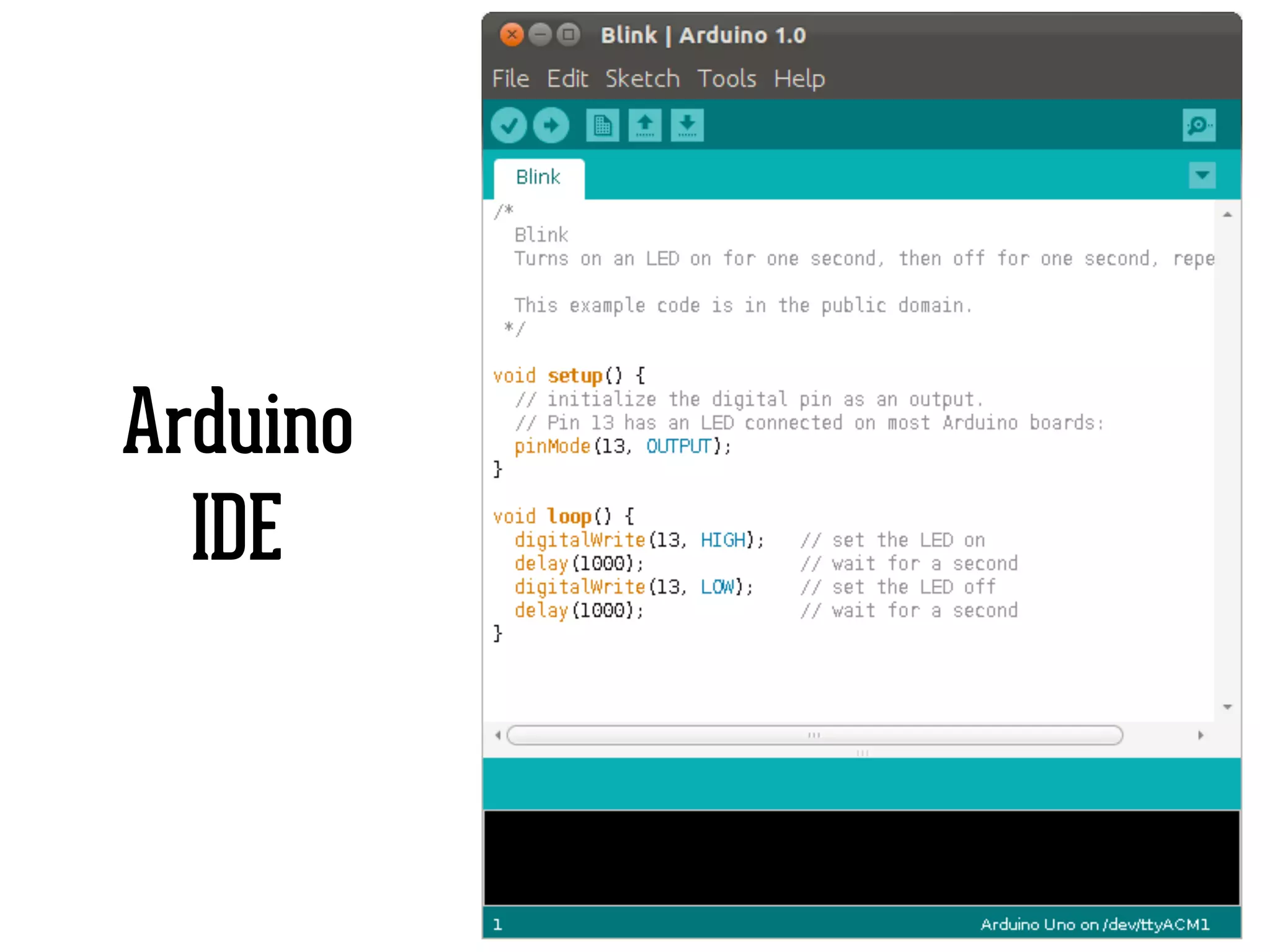Screen dimensions: 1270x952
Task: Open the Serial Monitor
Action: tap(1199, 126)
